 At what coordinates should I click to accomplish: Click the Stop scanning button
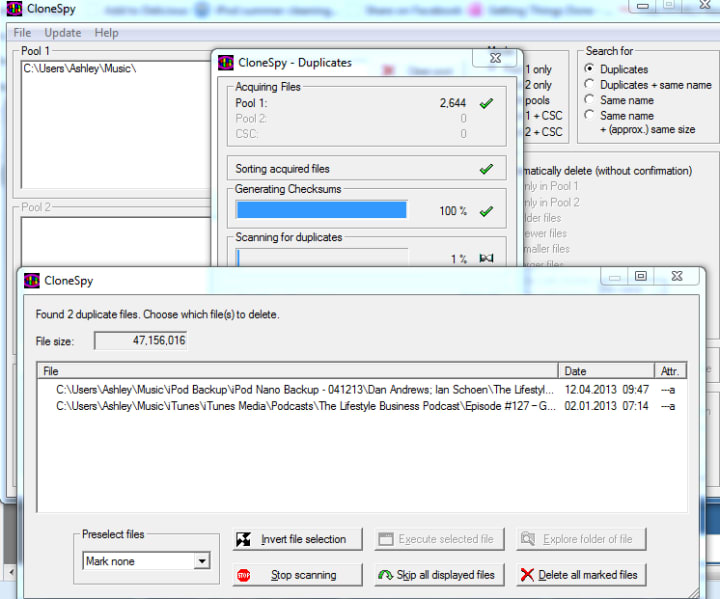297,575
